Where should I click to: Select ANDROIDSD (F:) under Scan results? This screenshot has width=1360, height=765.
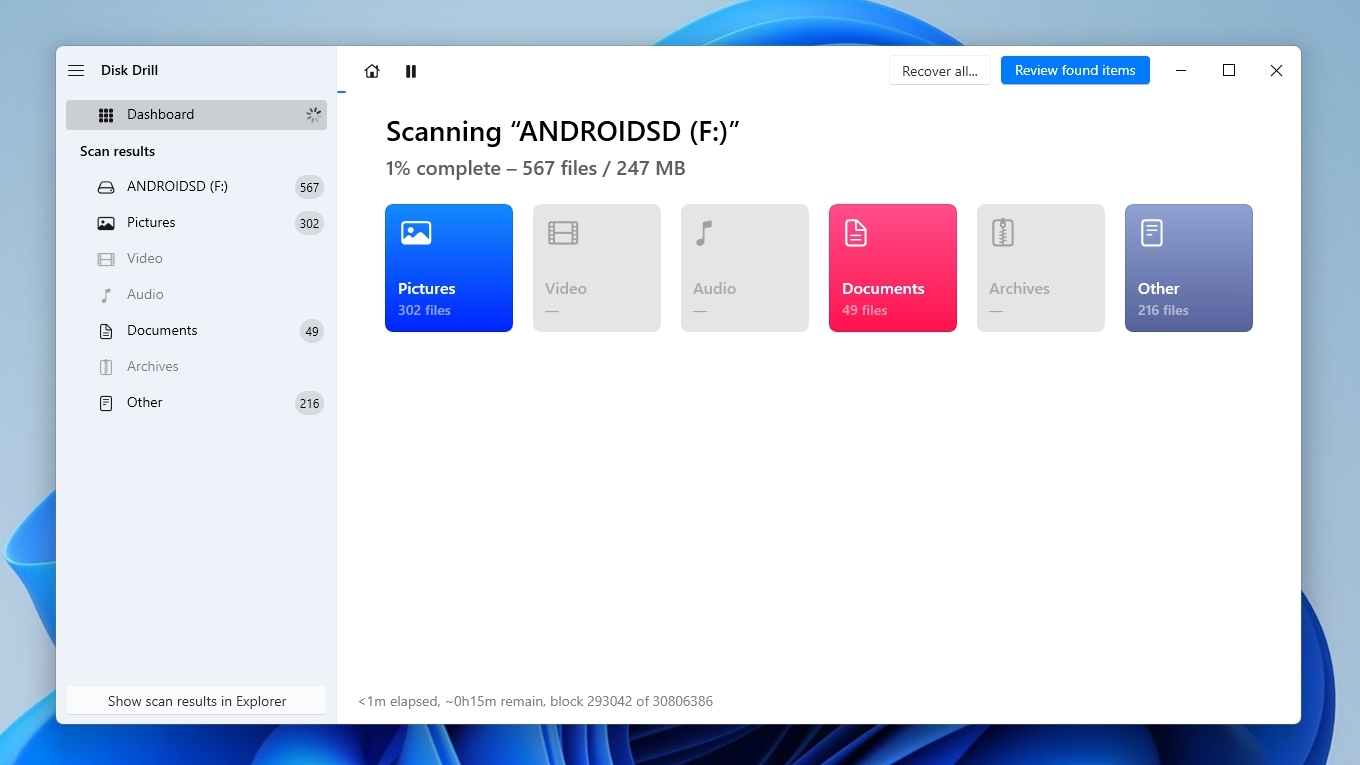pos(177,186)
